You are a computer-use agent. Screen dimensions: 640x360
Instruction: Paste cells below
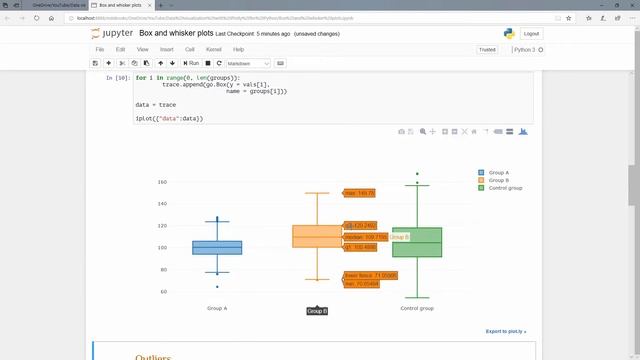click(147, 63)
